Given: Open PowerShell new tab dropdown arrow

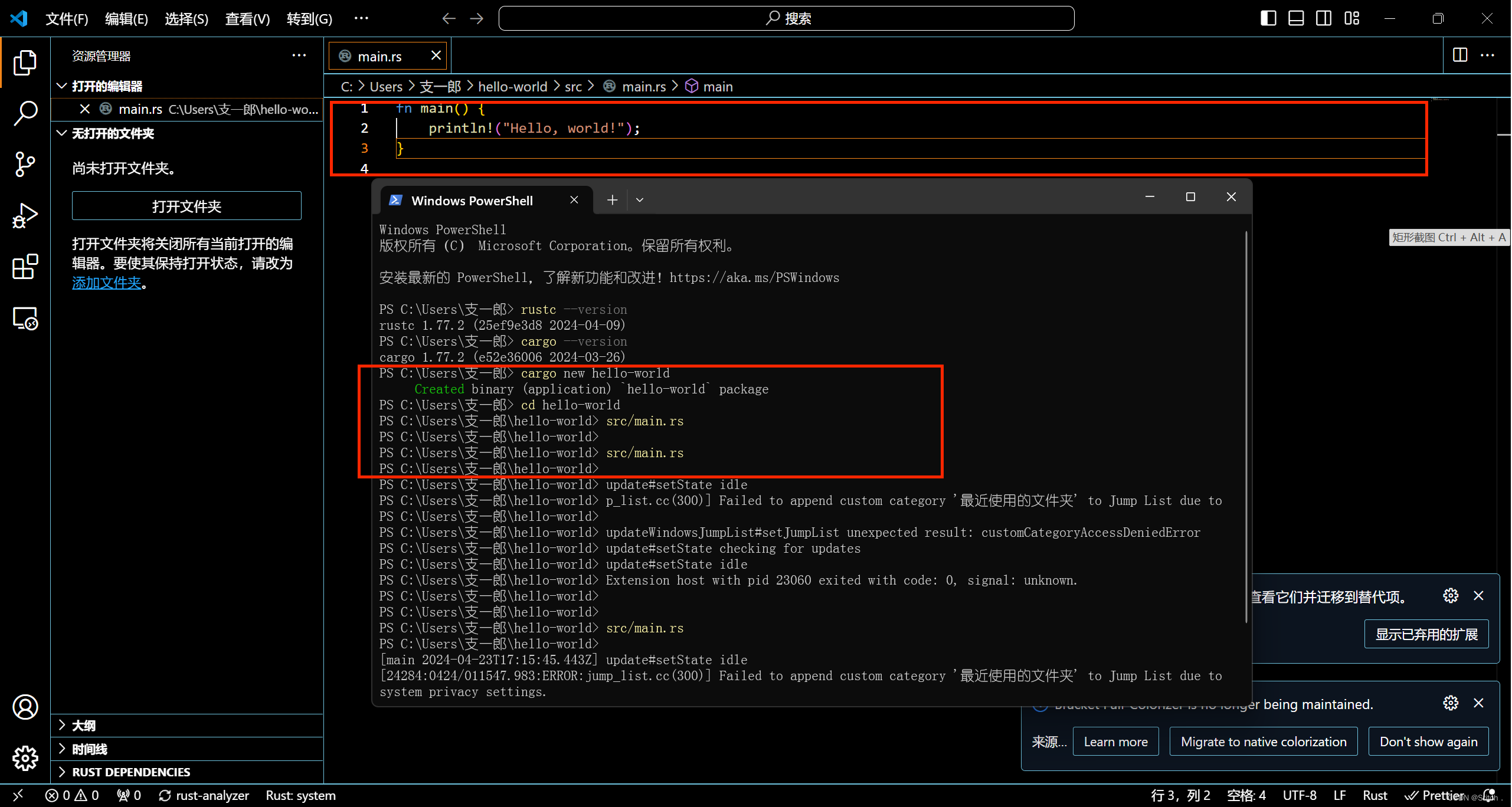Looking at the screenshot, I should 639,200.
